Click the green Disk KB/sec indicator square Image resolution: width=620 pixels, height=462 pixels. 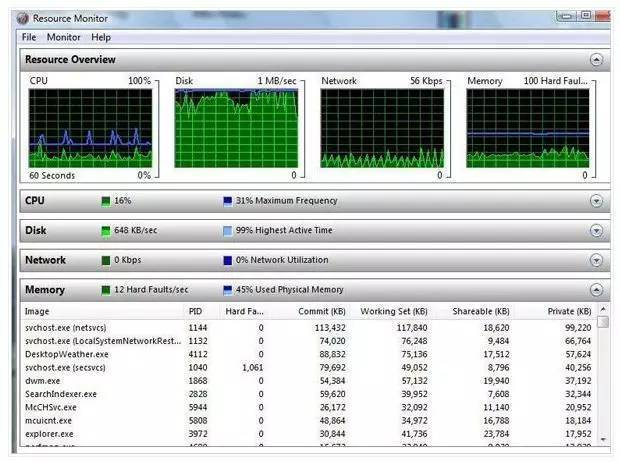(x=106, y=231)
